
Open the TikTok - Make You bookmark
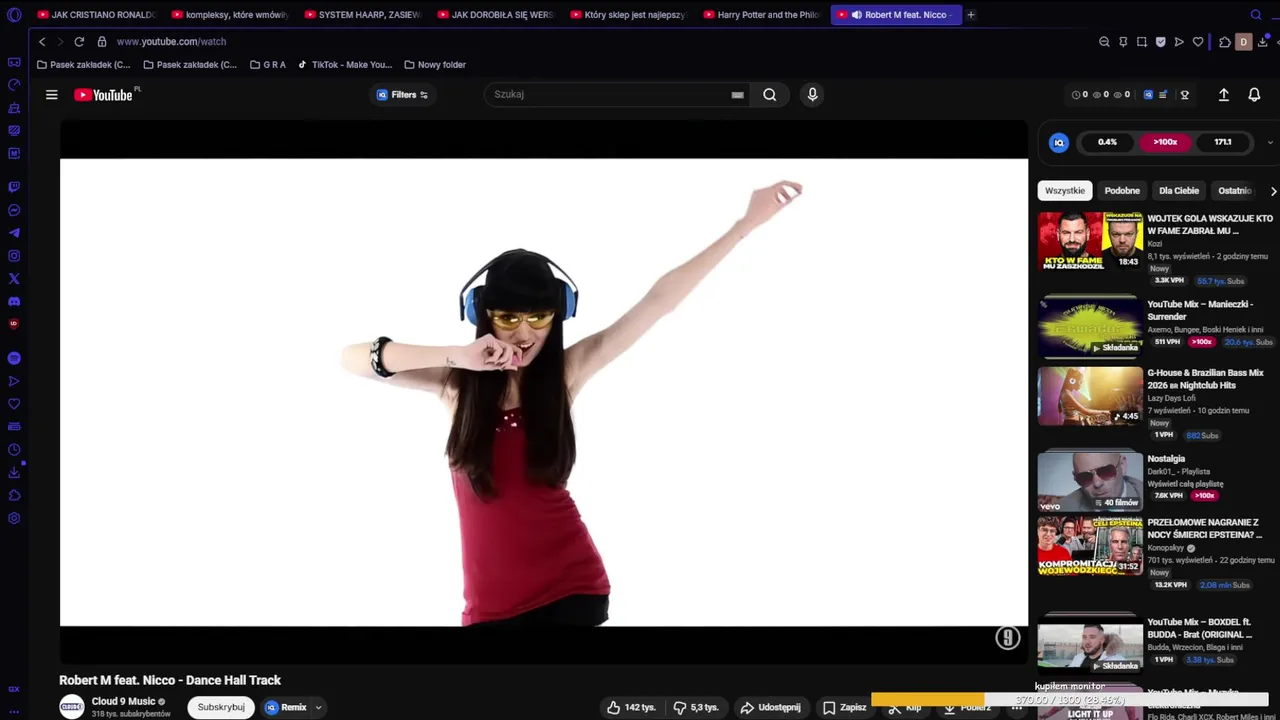coord(345,65)
